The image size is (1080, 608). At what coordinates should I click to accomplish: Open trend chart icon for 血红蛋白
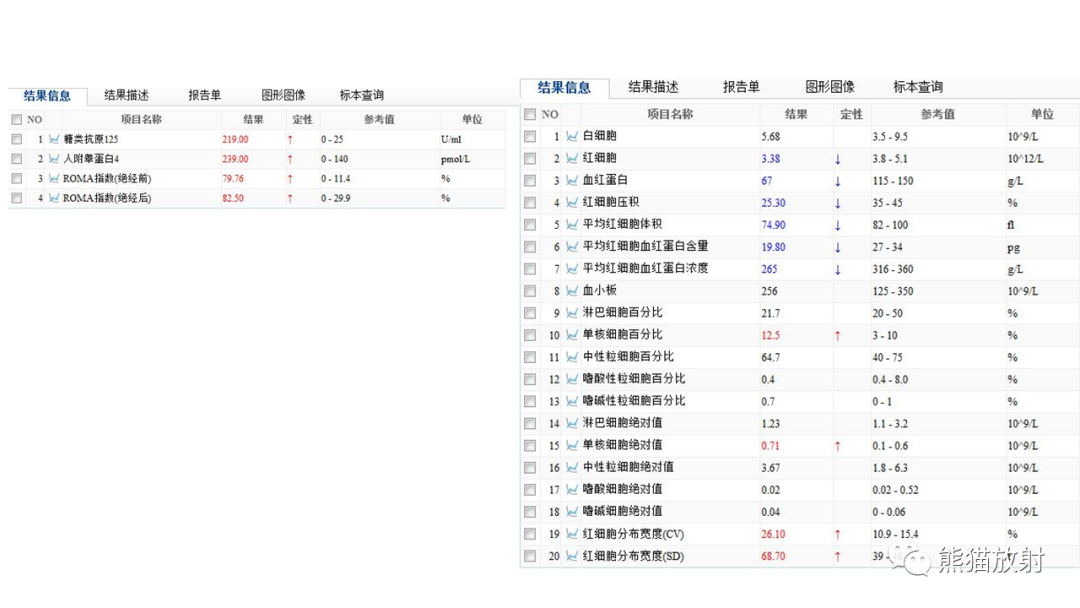[572, 180]
